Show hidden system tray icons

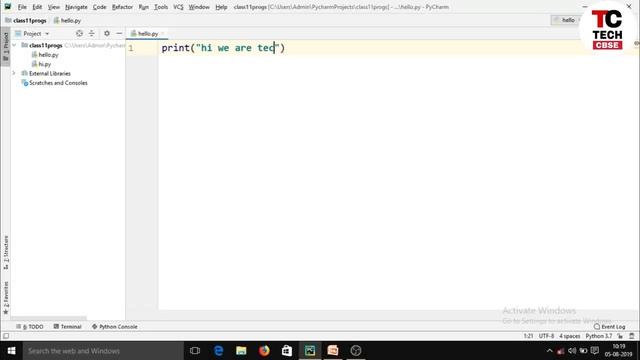(x=549, y=351)
